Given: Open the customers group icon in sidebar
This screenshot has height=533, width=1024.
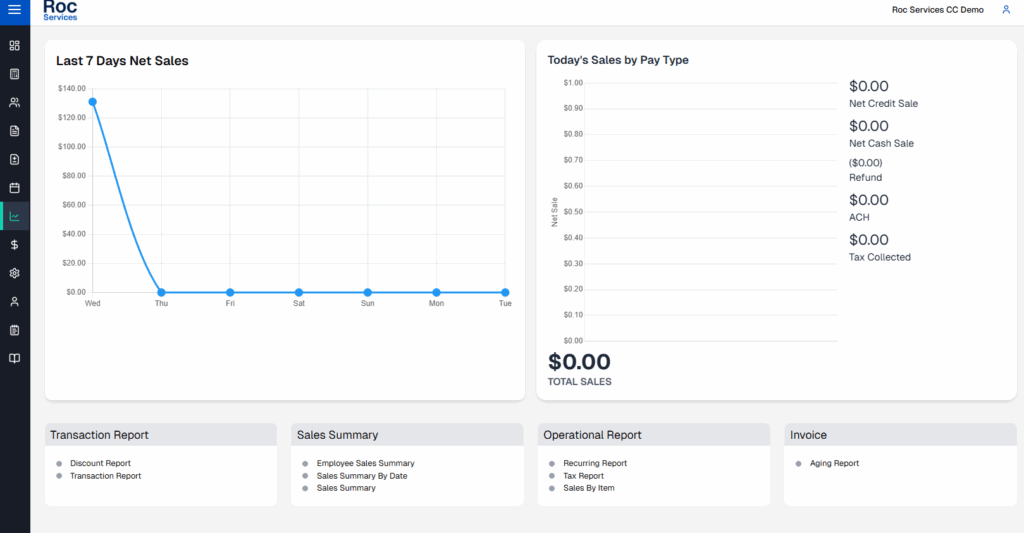Looking at the screenshot, I should click(x=14, y=102).
